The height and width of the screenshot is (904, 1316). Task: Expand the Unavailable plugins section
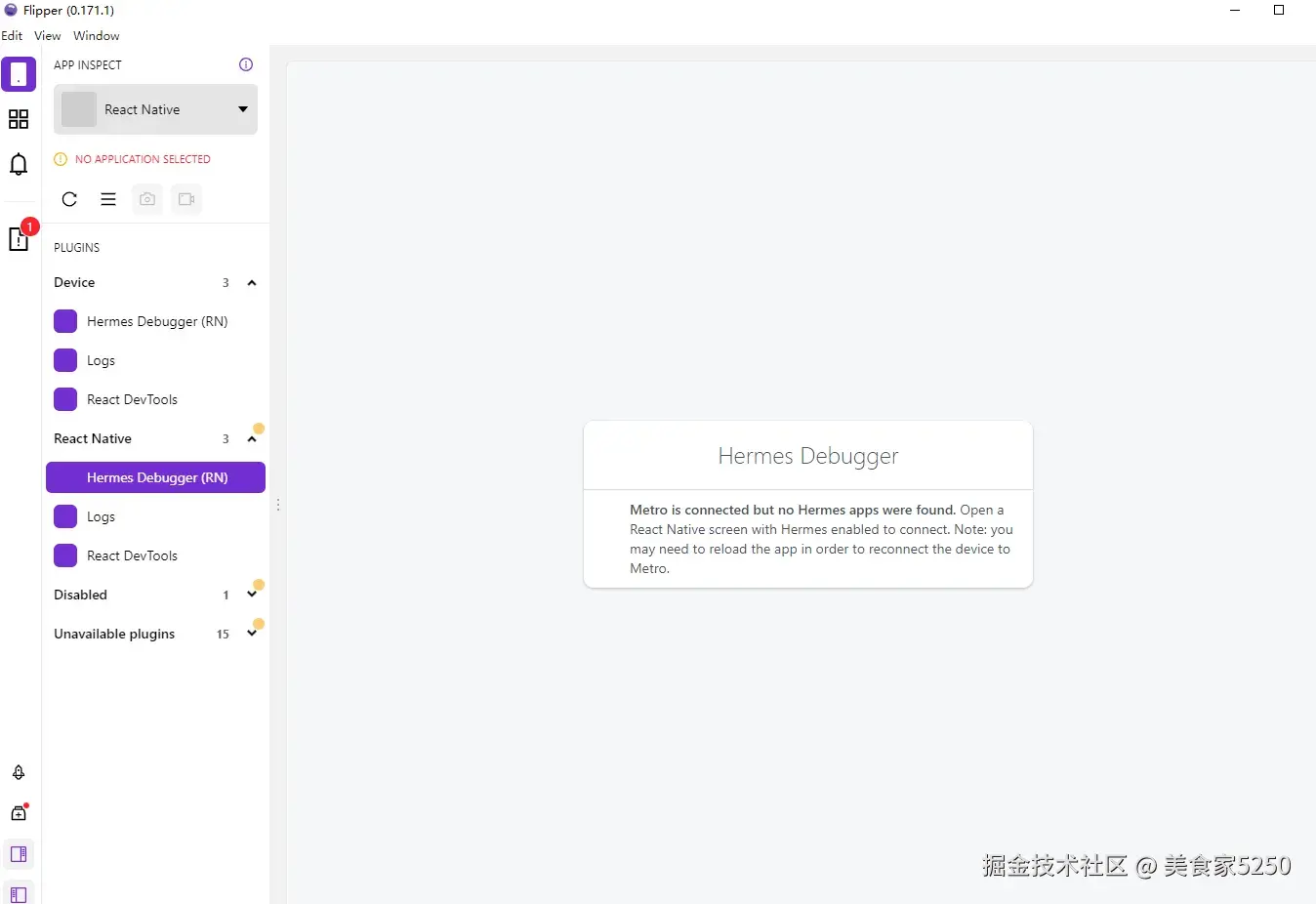(x=252, y=634)
